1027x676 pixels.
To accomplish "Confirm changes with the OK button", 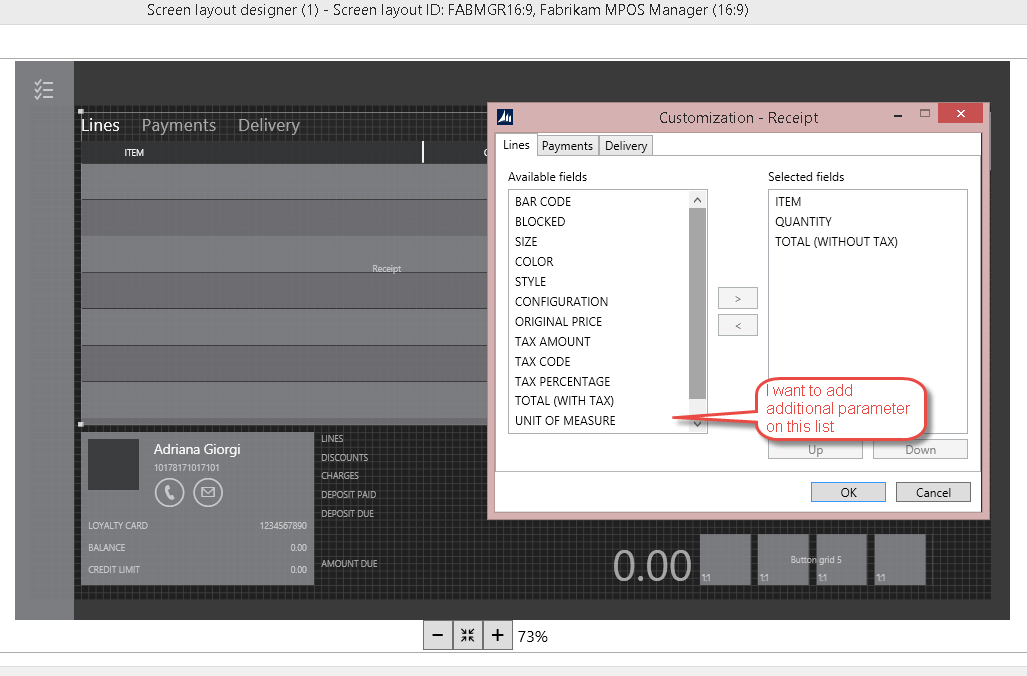I will click(x=848, y=492).
